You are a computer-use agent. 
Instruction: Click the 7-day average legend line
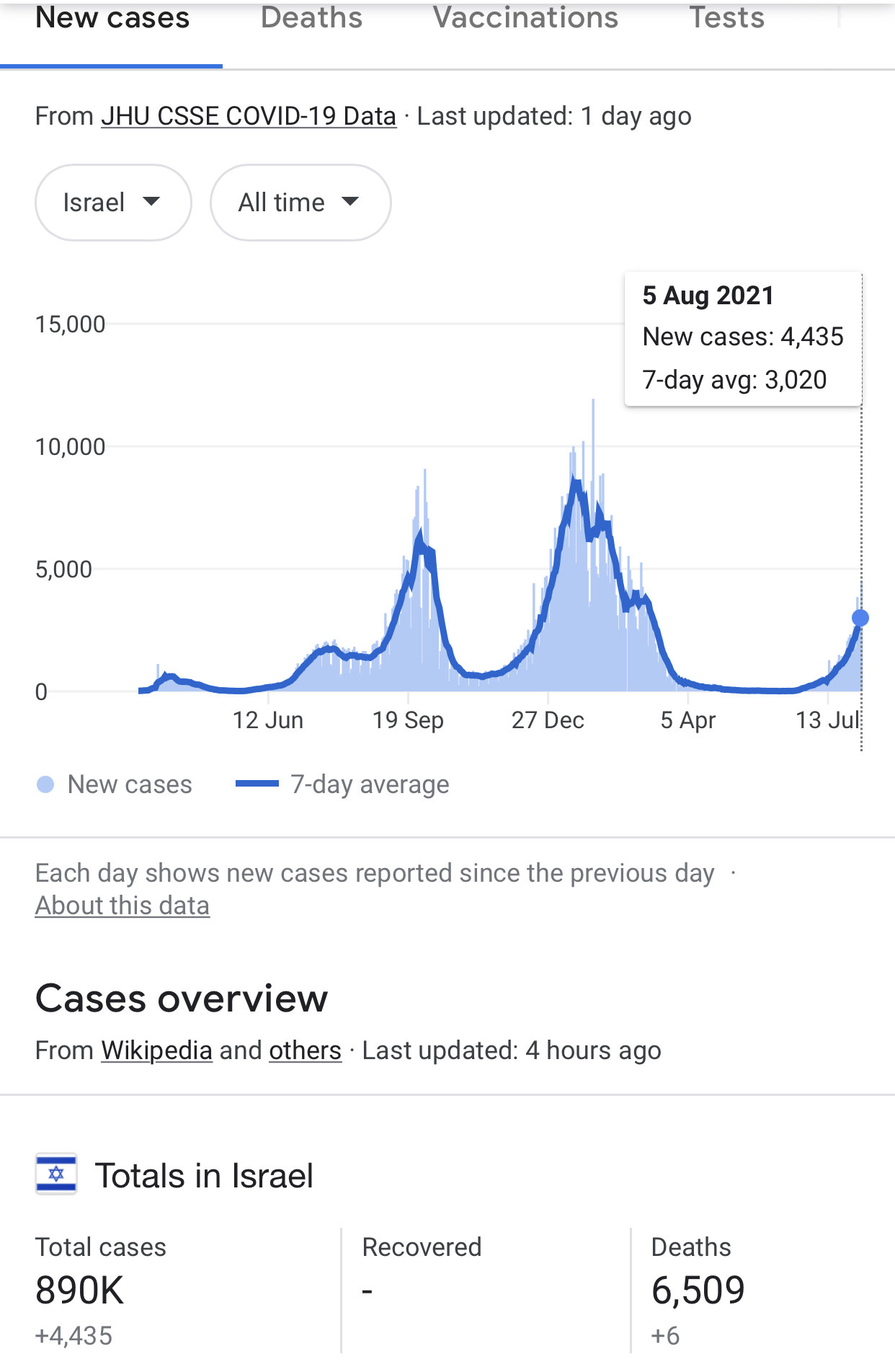pos(257,784)
